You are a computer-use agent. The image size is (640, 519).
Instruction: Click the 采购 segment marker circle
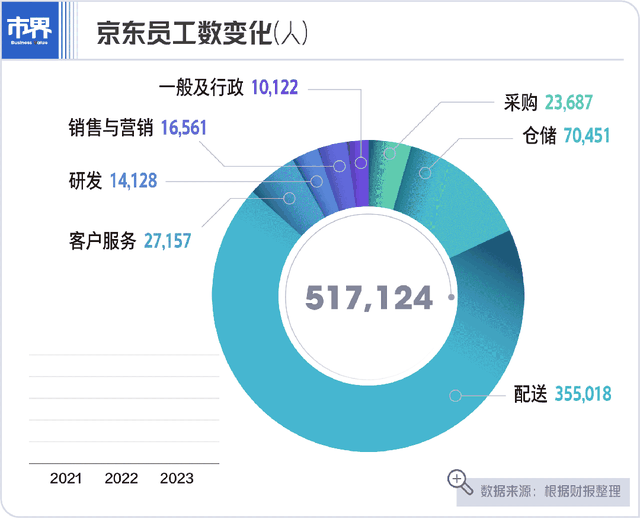390,153
